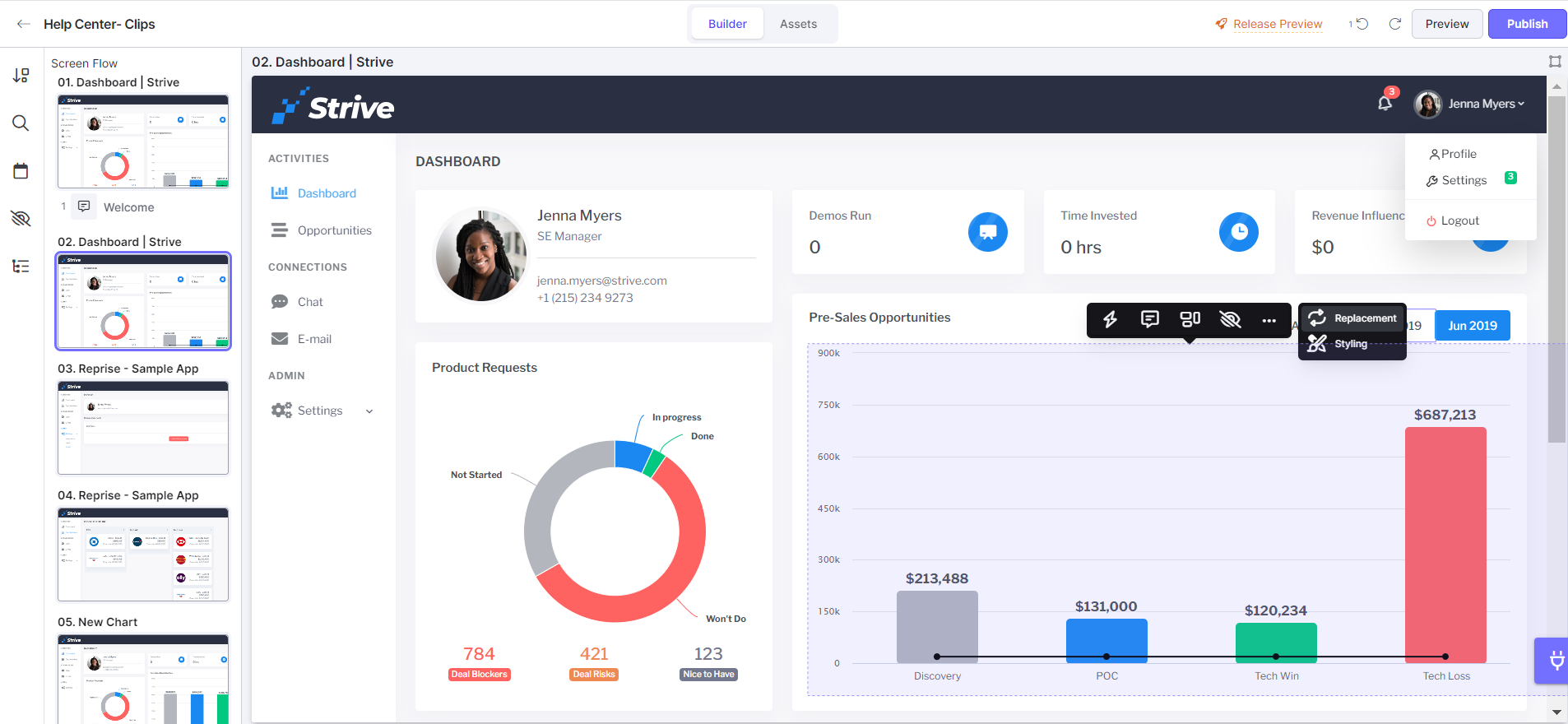Open the calendar icon in left rail

pos(21,170)
